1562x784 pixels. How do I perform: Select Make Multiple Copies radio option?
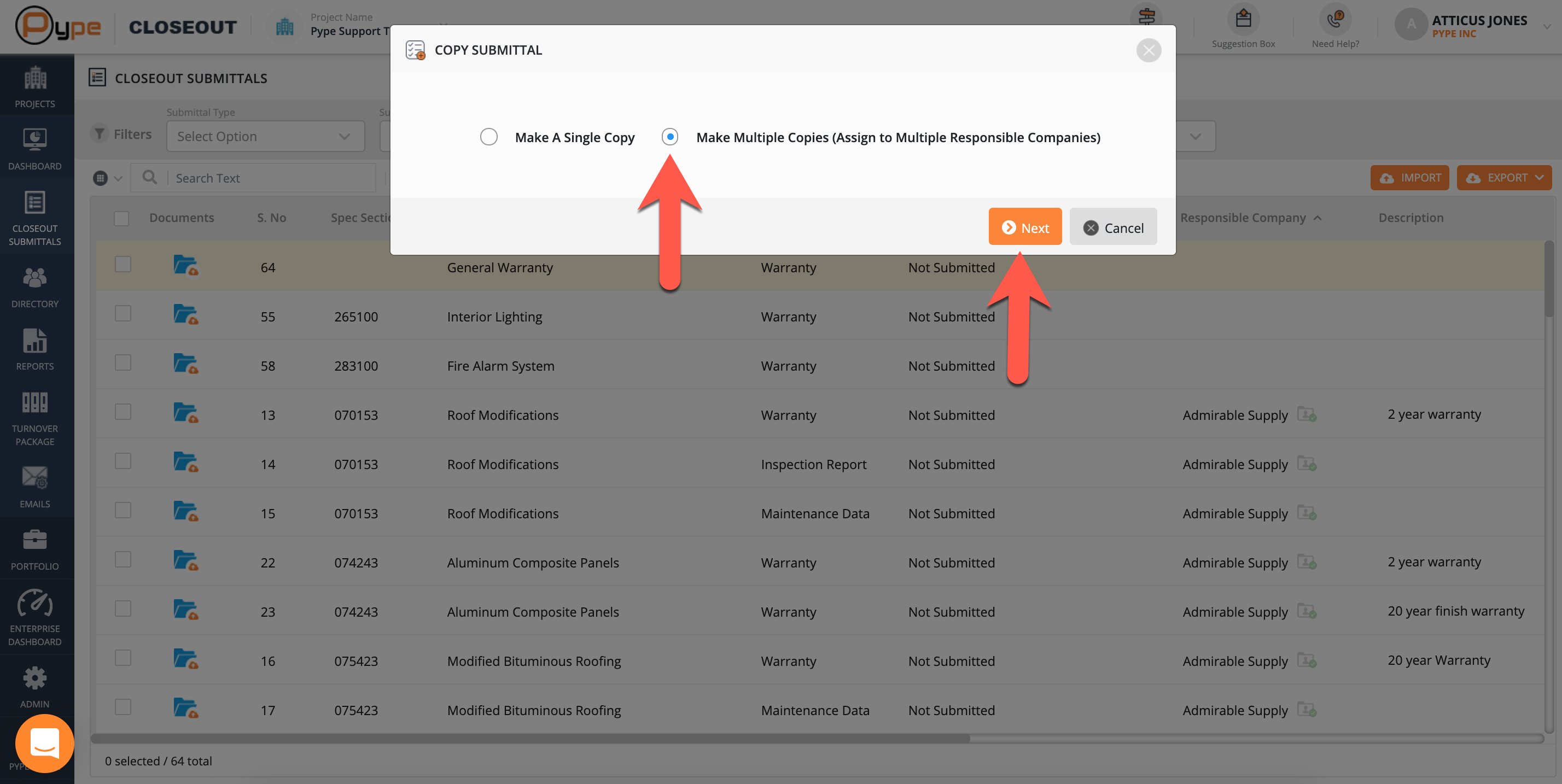click(x=669, y=137)
